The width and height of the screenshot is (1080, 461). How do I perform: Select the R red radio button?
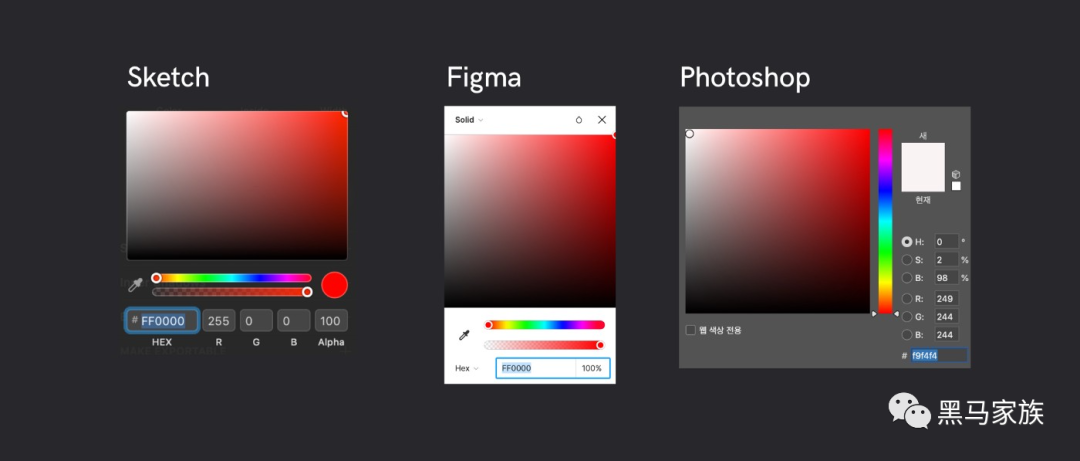pyautogui.click(x=907, y=298)
